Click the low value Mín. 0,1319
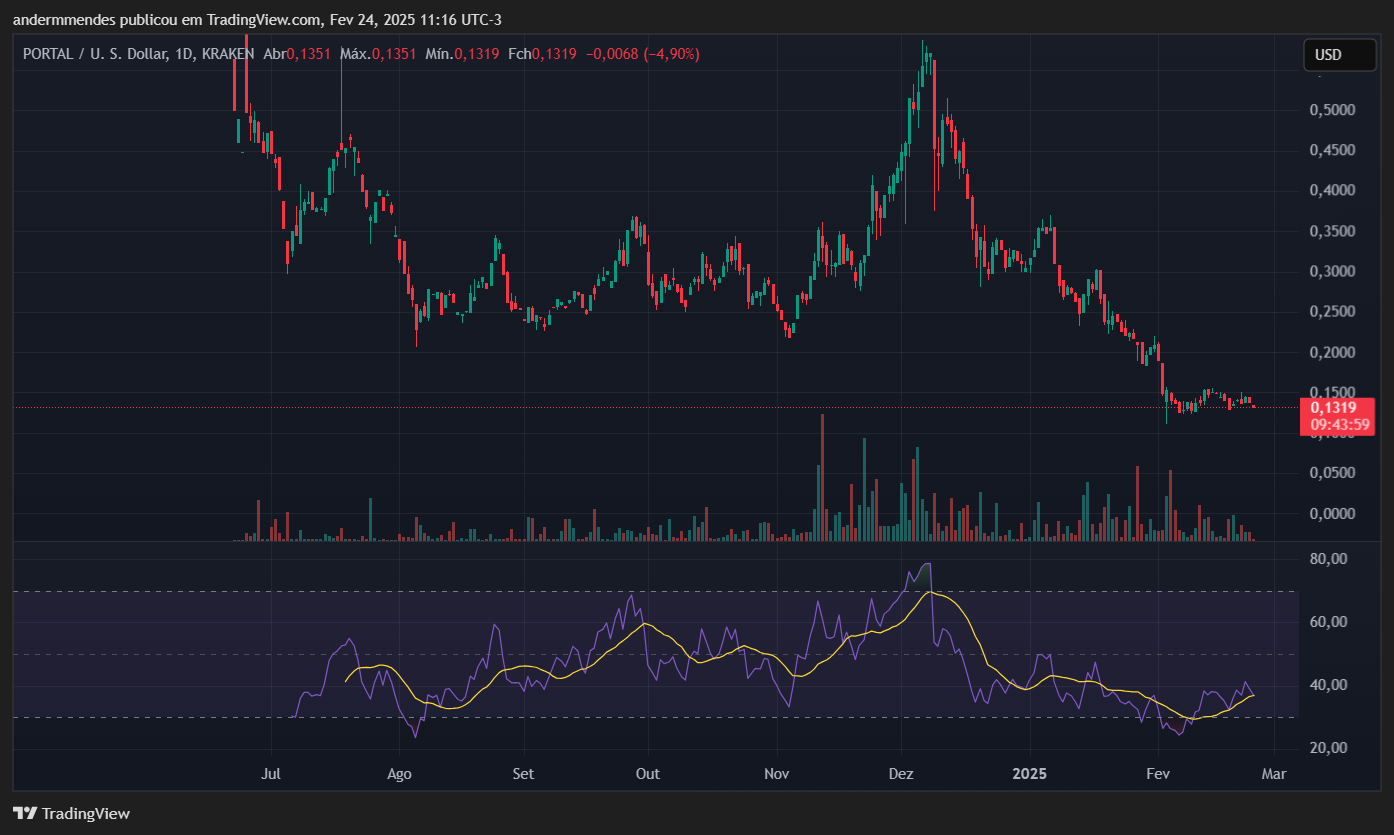The height and width of the screenshot is (835, 1394). point(462,54)
